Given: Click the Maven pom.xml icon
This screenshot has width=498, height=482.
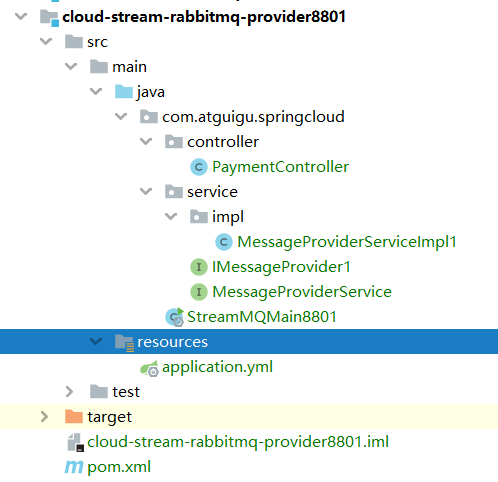Looking at the screenshot, I should pyautogui.click(x=74, y=467).
